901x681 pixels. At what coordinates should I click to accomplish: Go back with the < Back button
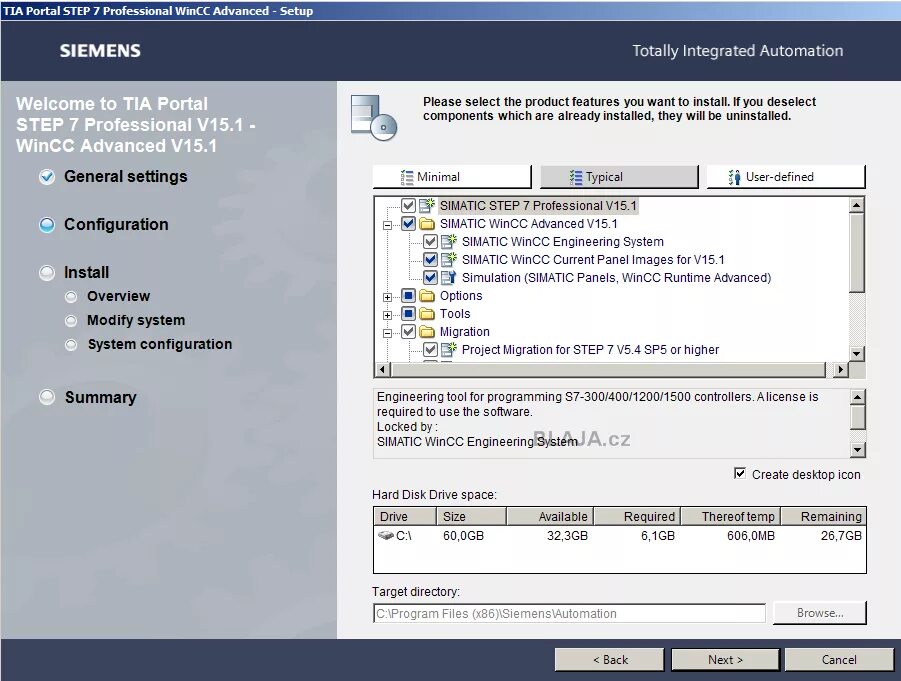(609, 659)
